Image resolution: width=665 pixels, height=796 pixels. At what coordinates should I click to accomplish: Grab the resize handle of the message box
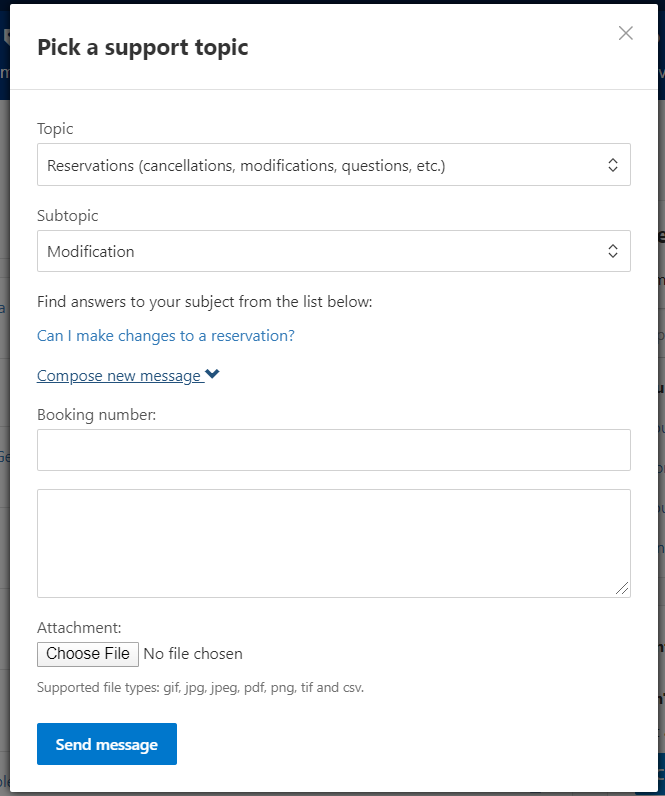coord(623,590)
